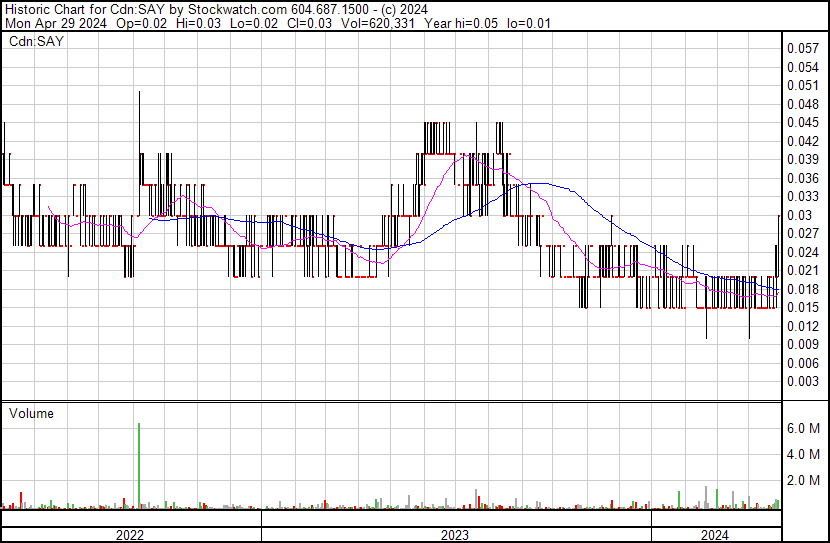Click the 2.0 M volume axis label
This screenshot has height=543, width=830.
click(803, 480)
